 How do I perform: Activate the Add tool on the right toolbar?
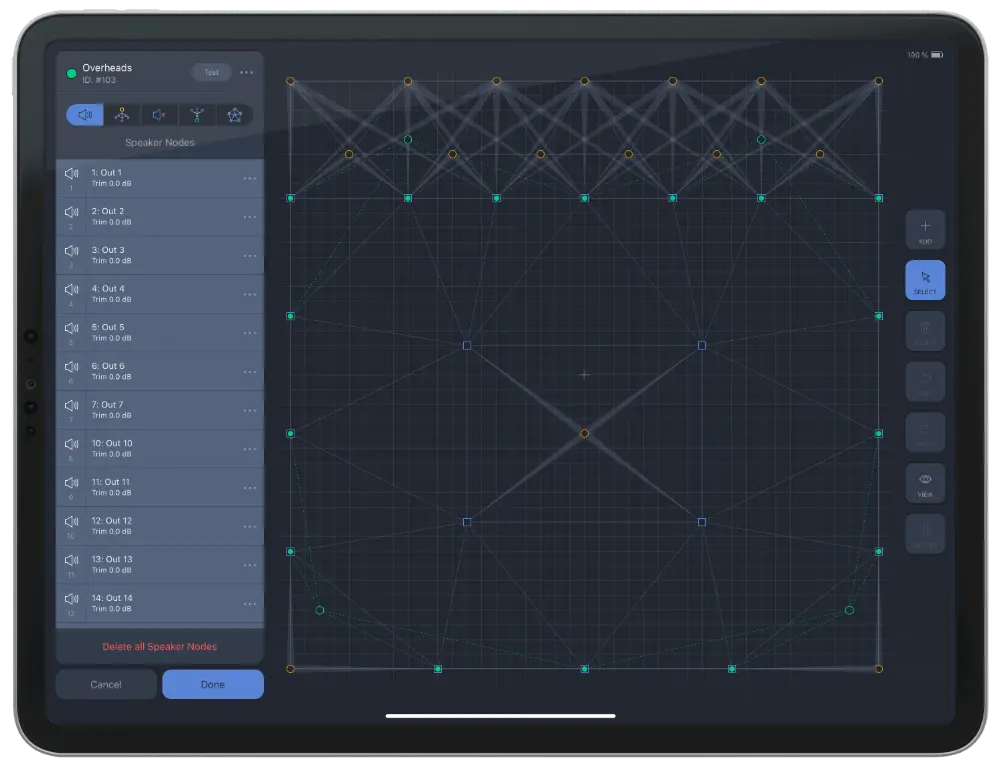[924, 229]
